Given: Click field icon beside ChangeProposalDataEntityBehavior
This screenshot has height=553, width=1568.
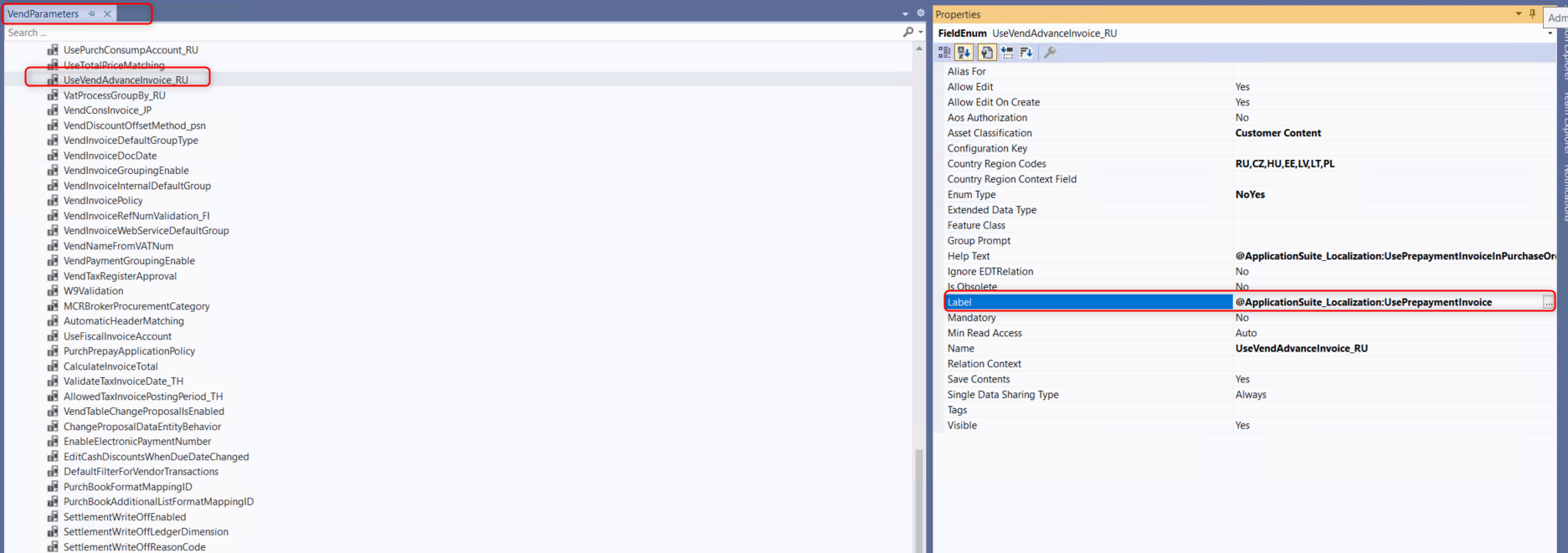Looking at the screenshot, I should (53, 427).
